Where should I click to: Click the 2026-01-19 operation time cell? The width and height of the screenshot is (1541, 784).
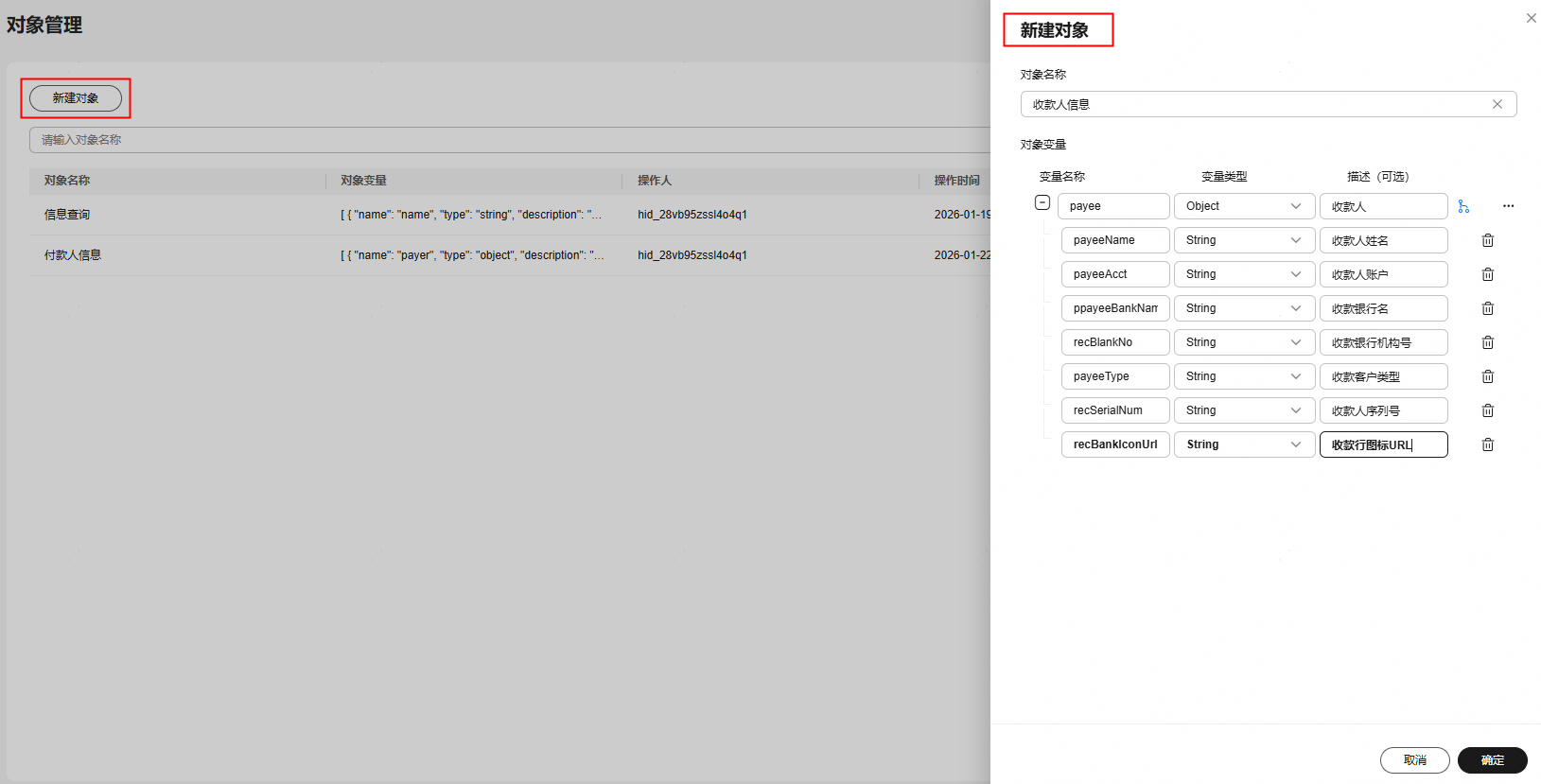pyautogui.click(x=962, y=215)
